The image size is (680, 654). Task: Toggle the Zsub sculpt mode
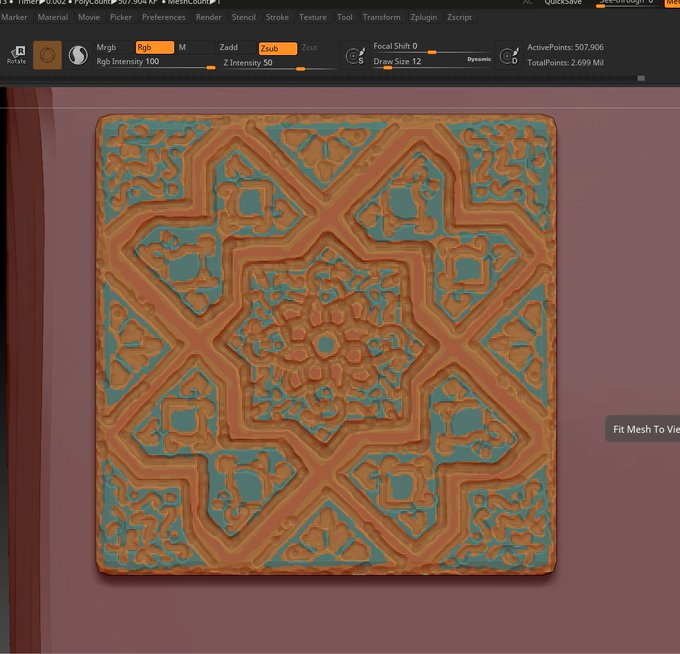coord(278,48)
